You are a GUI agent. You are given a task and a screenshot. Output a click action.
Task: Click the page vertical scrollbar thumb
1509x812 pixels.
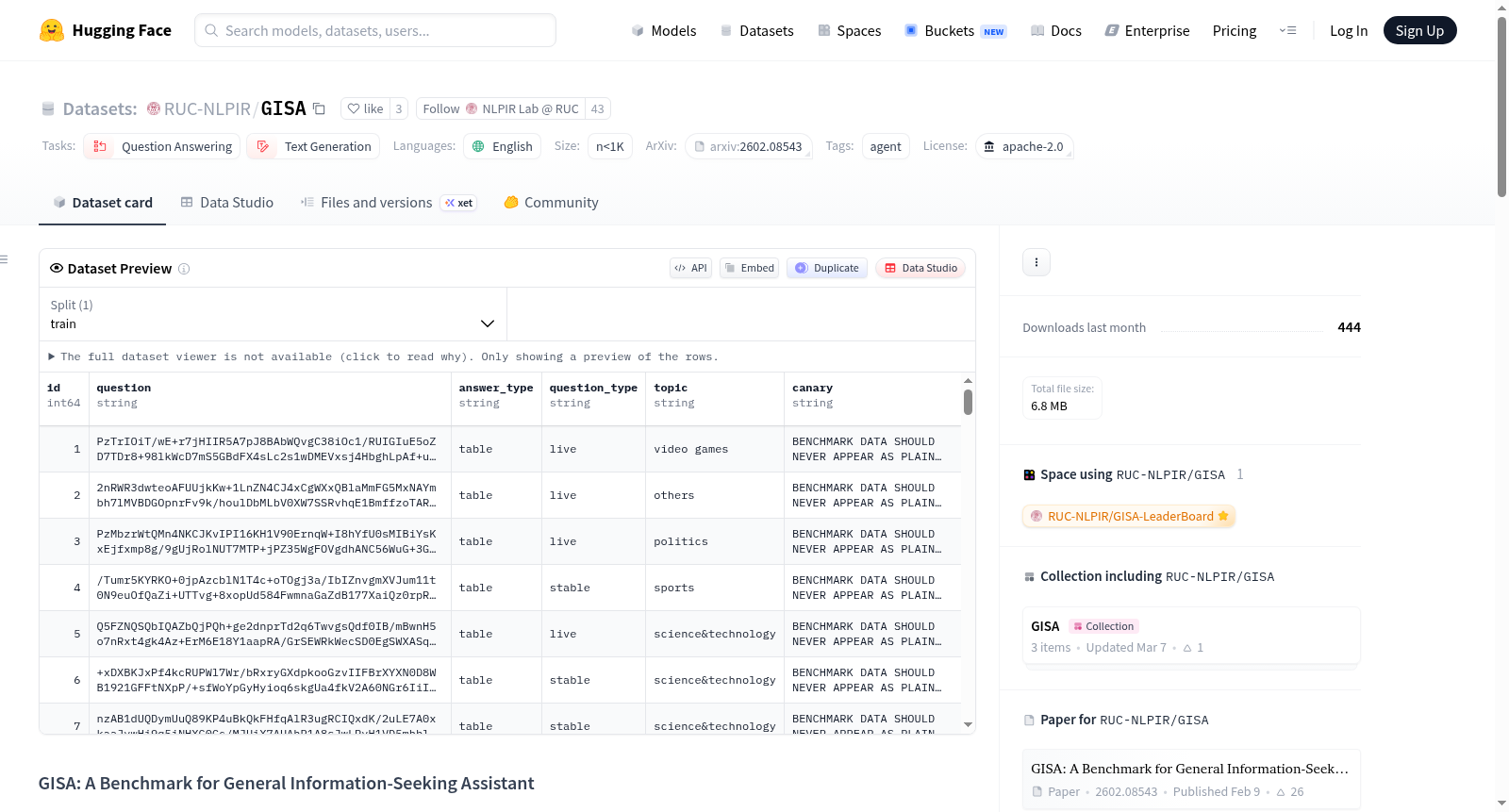1501,106
